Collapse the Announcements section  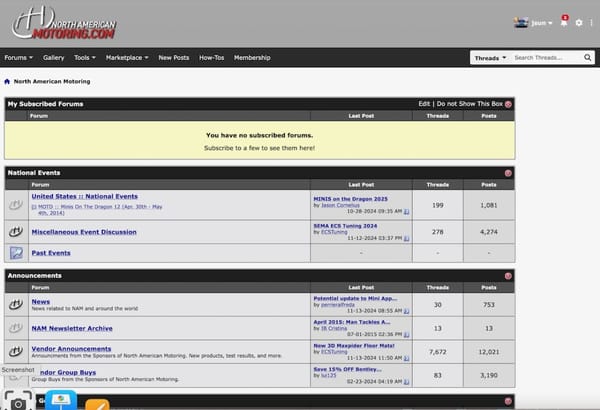[508, 276]
